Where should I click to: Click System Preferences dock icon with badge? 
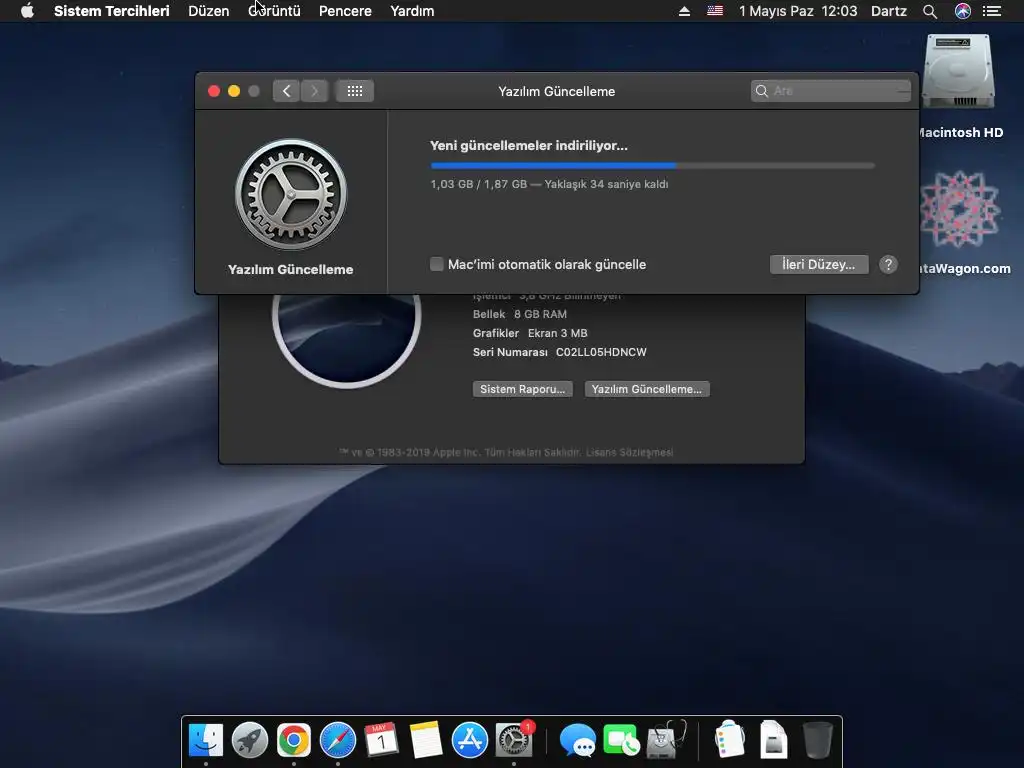[x=514, y=740]
